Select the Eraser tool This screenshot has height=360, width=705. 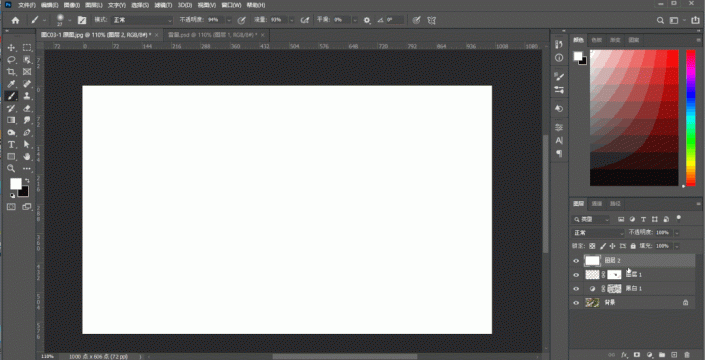point(27,108)
